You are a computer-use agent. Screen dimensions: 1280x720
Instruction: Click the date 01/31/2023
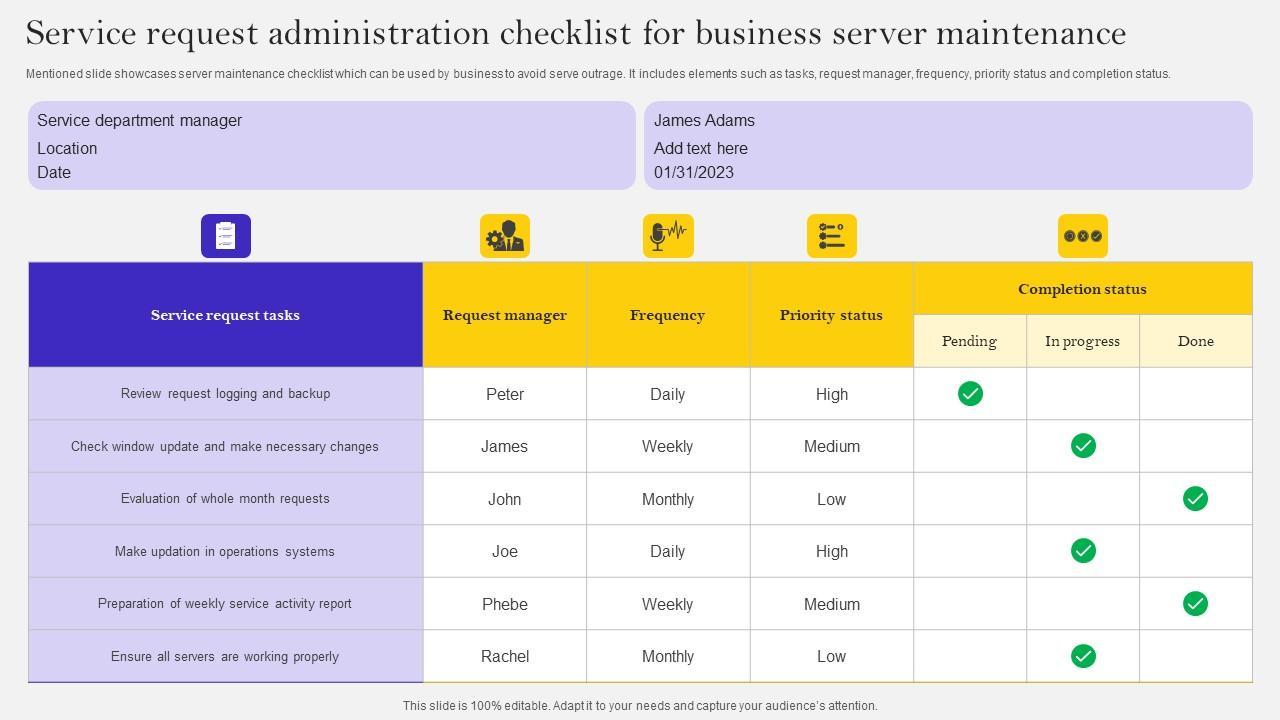[x=694, y=172]
